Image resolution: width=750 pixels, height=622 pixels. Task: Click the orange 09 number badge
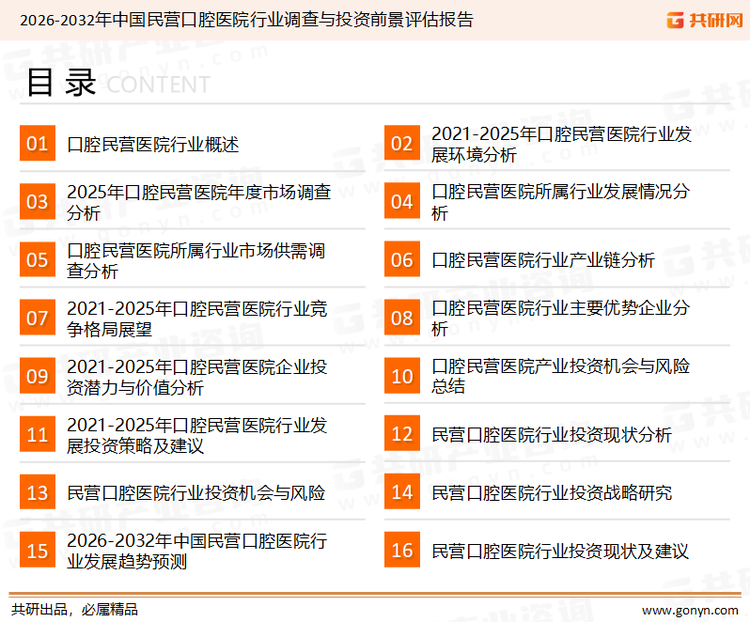click(37, 376)
